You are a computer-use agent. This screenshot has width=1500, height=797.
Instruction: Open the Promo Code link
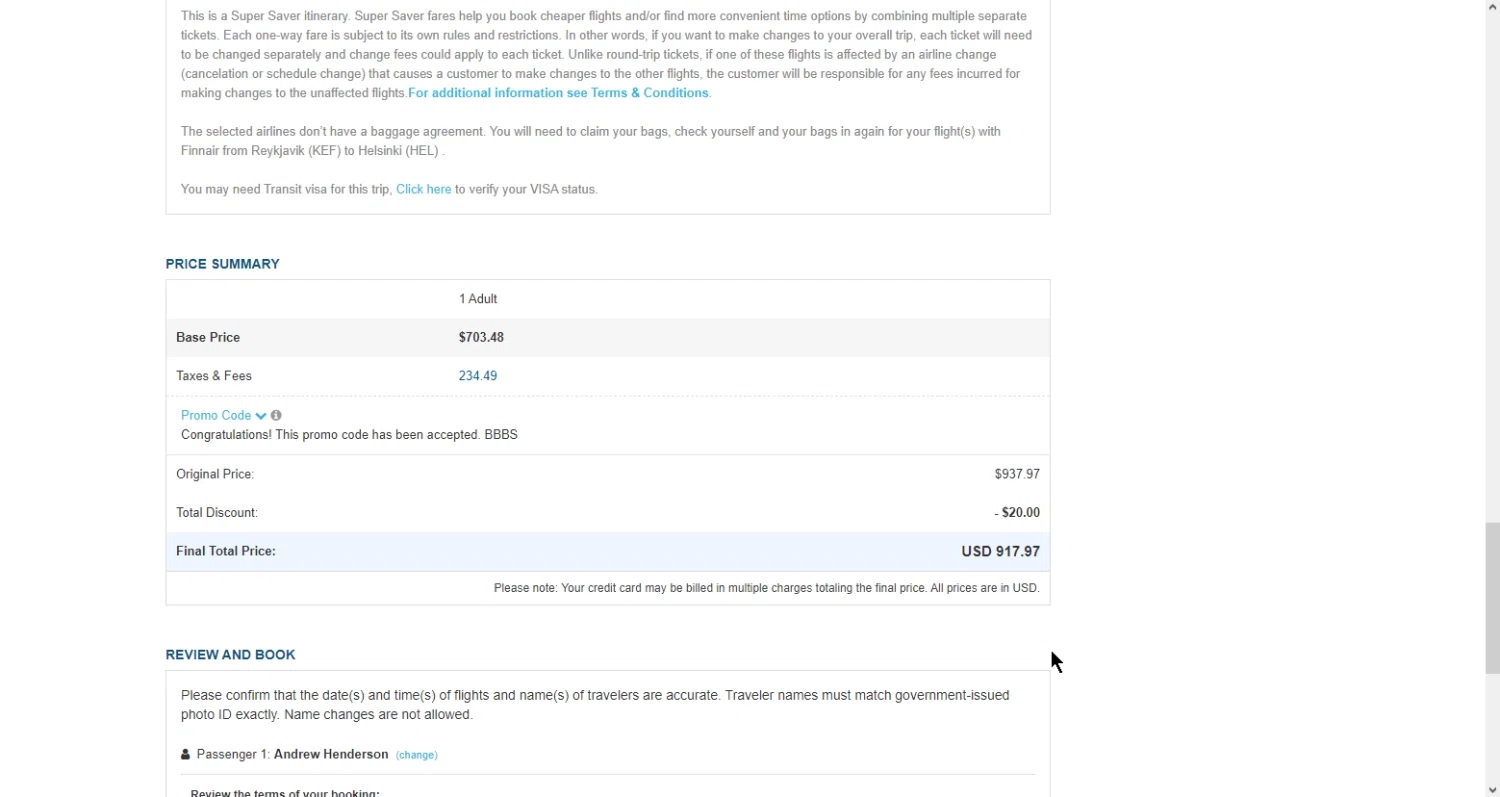tap(216, 415)
